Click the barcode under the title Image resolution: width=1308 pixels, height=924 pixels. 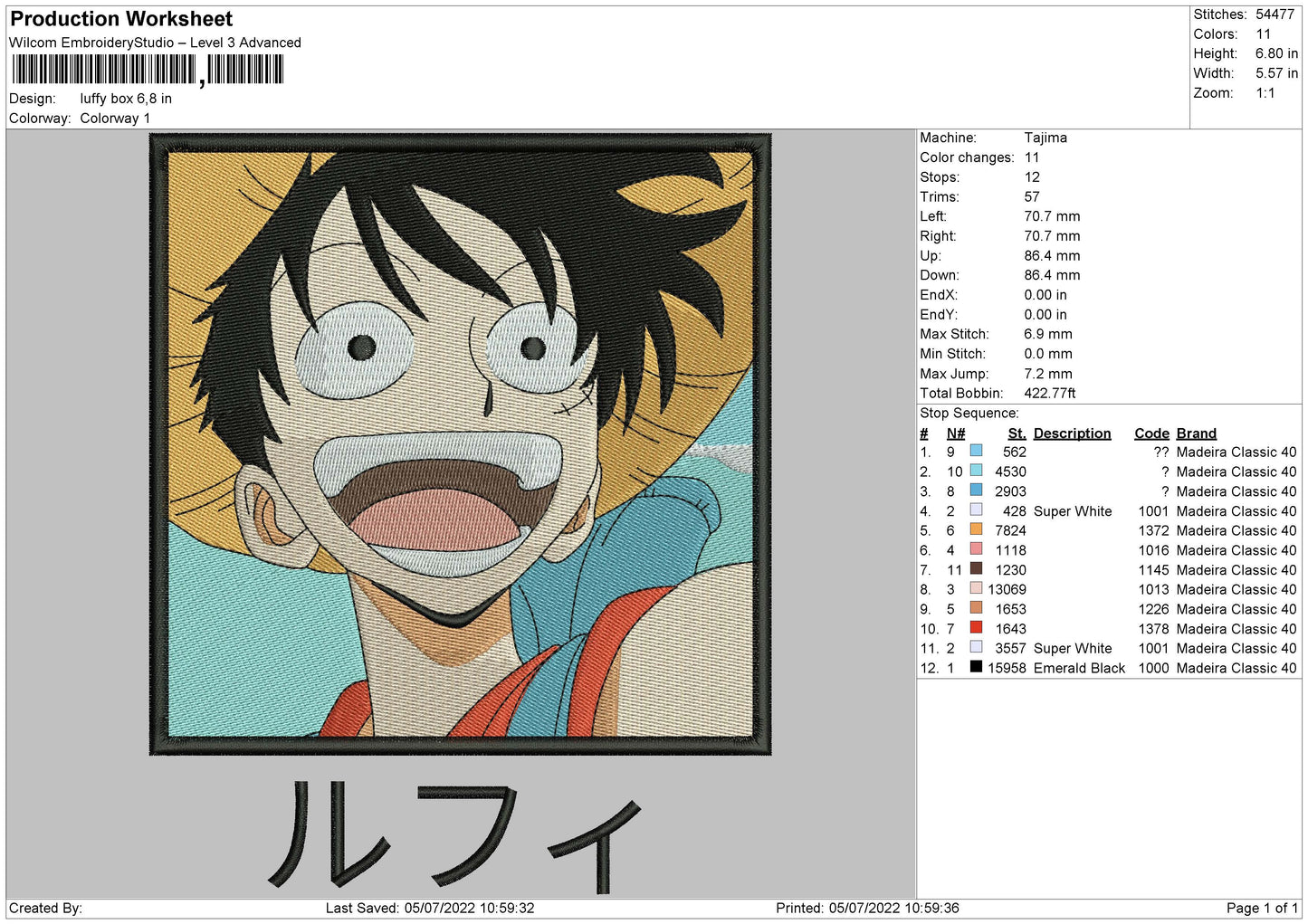pyautogui.click(x=148, y=70)
